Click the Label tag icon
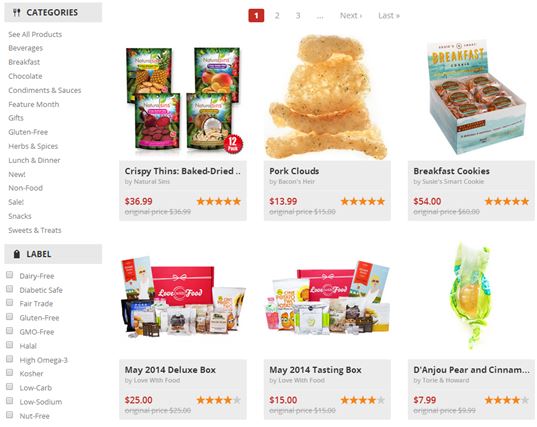Image resolution: width=537 pixels, height=427 pixels. tap(17, 254)
